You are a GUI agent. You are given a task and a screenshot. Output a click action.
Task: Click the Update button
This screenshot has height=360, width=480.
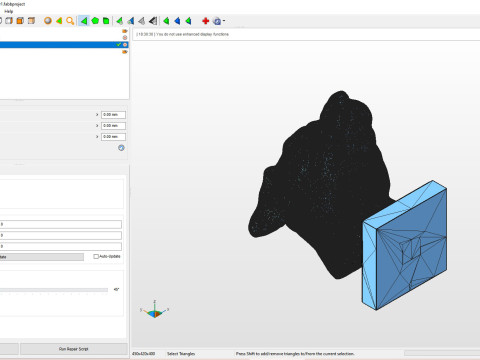42,257
